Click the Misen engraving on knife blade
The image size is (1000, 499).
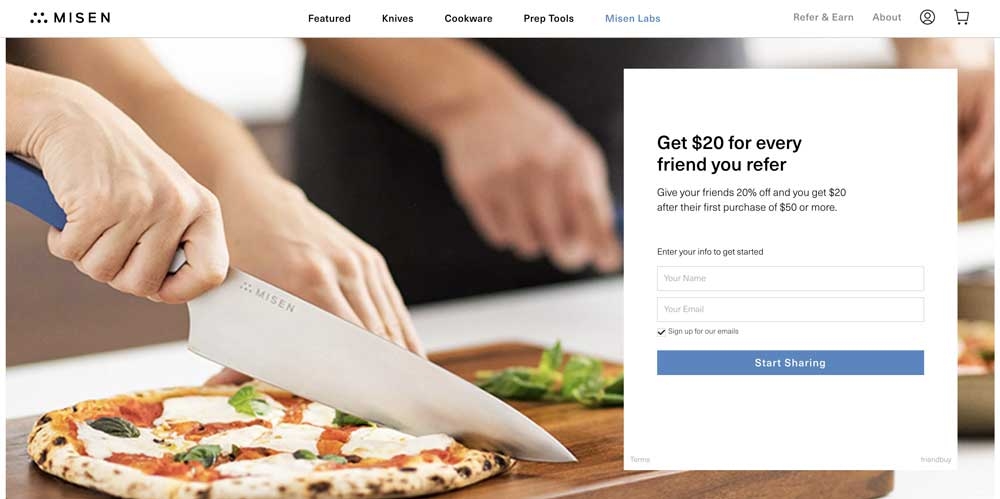pyautogui.click(x=267, y=297)
